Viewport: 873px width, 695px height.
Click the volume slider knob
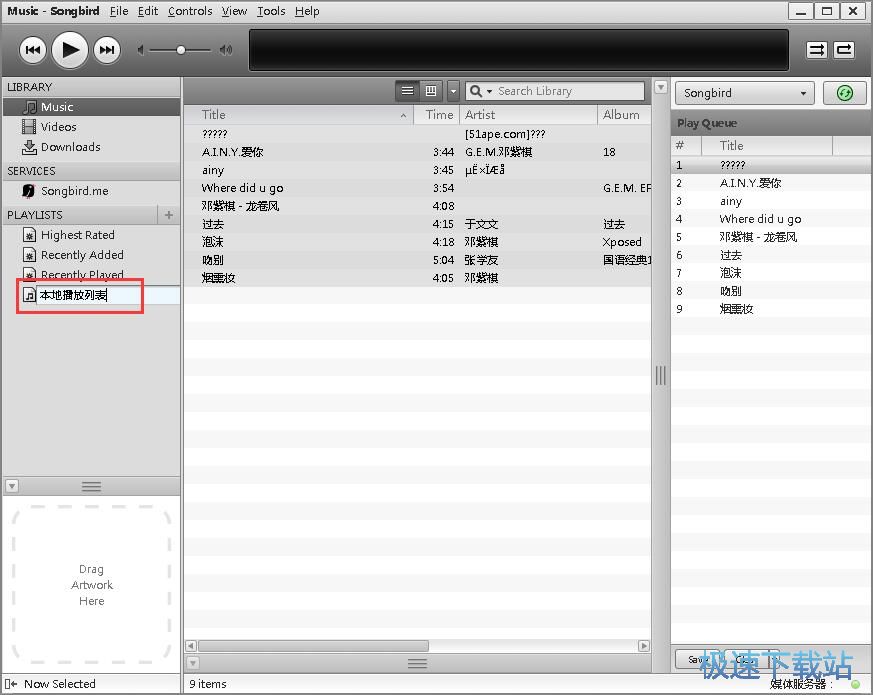coord(180,50)
